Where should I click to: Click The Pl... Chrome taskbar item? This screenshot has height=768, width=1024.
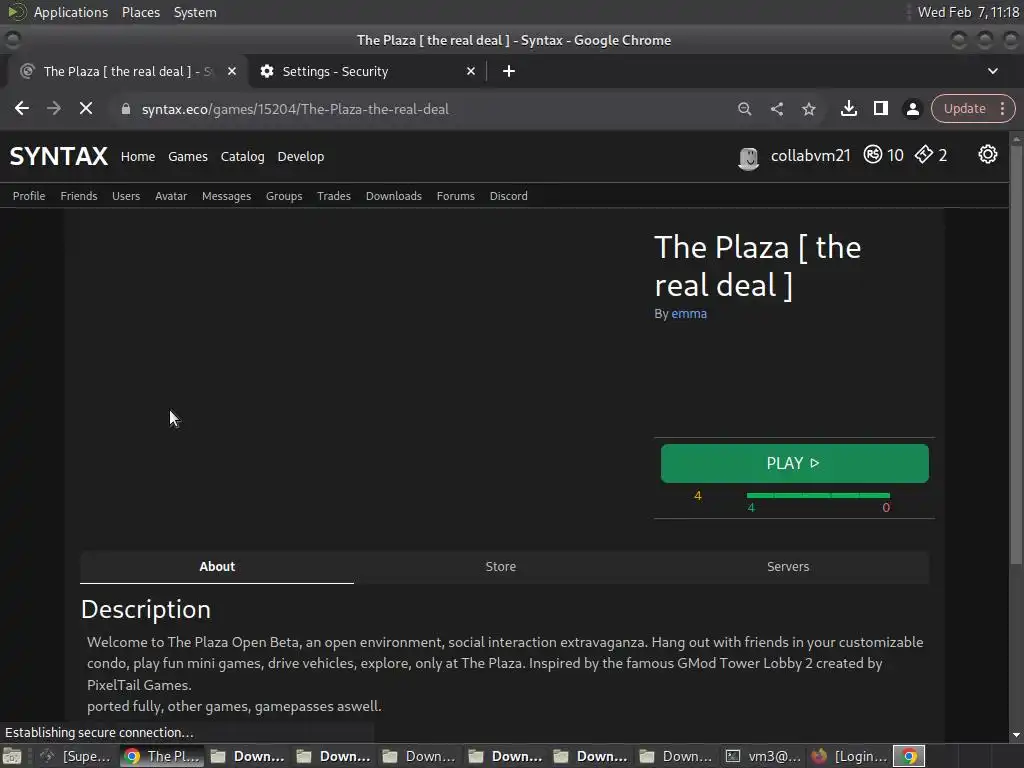[163, 756]
